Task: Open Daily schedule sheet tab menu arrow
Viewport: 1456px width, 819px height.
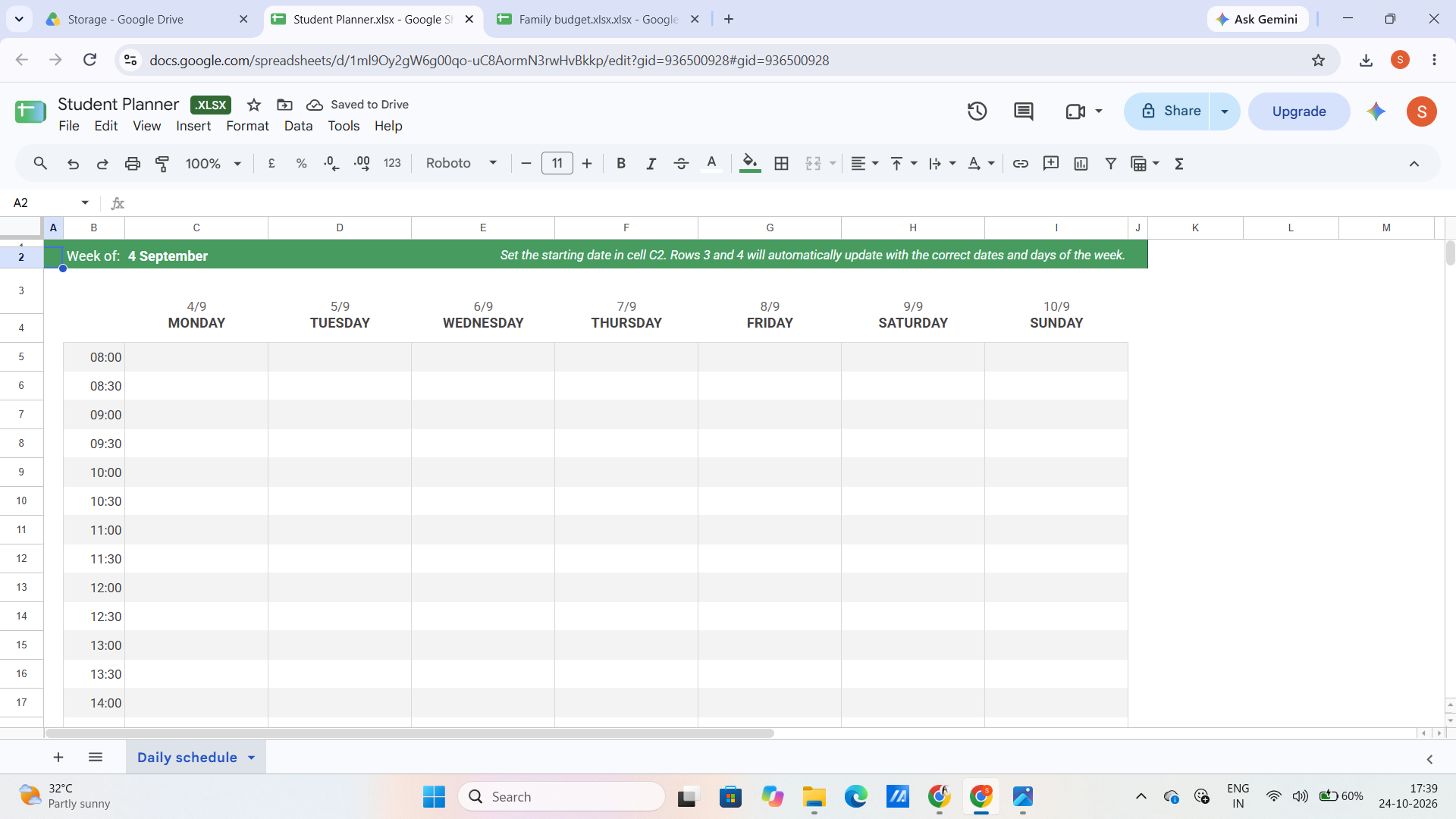Action: (251, 758)
